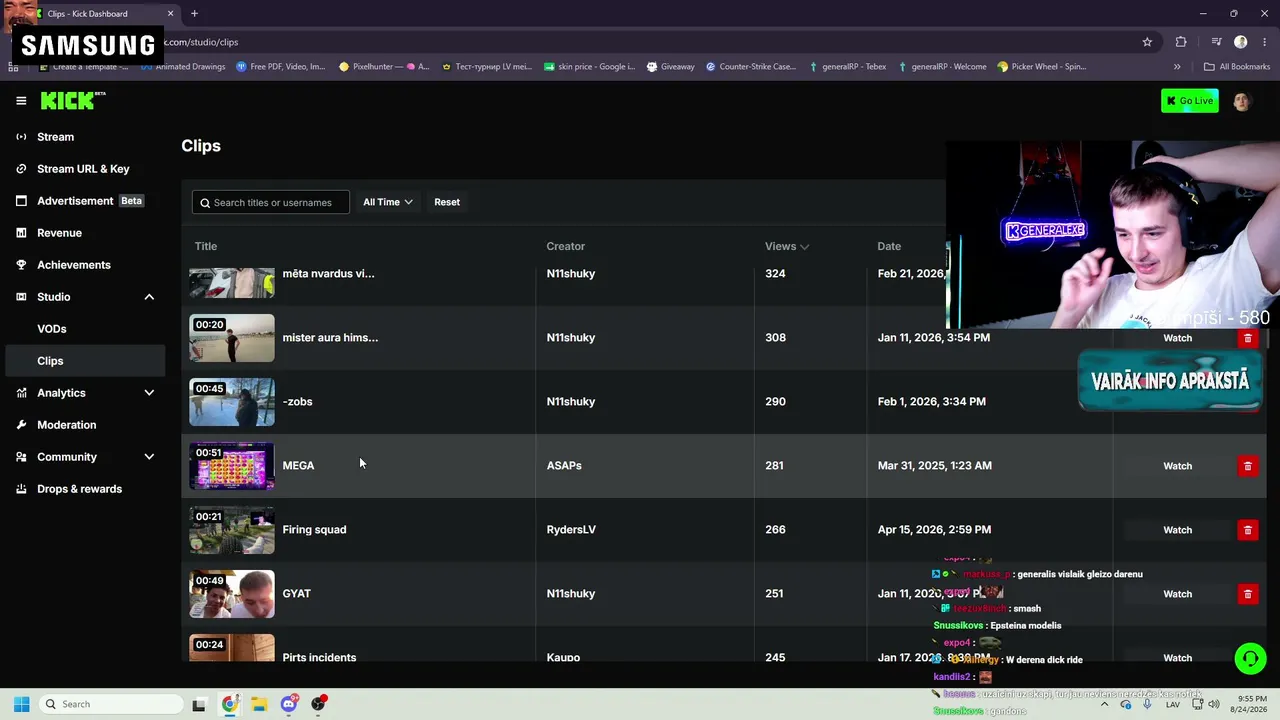Watch the GYAT clip
Viewport: 1280px width, 720px height.
coord(1177,594)
